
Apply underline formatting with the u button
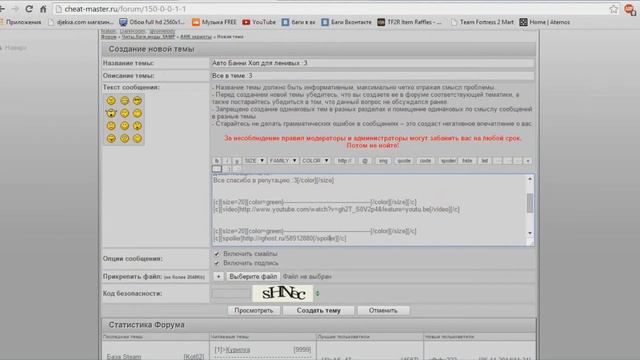(x=237, y=161)
